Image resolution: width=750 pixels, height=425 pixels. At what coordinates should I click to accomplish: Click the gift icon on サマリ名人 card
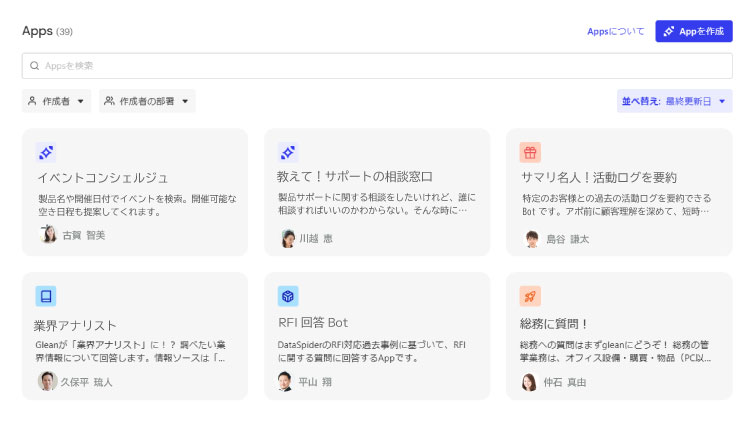(530, 152)
